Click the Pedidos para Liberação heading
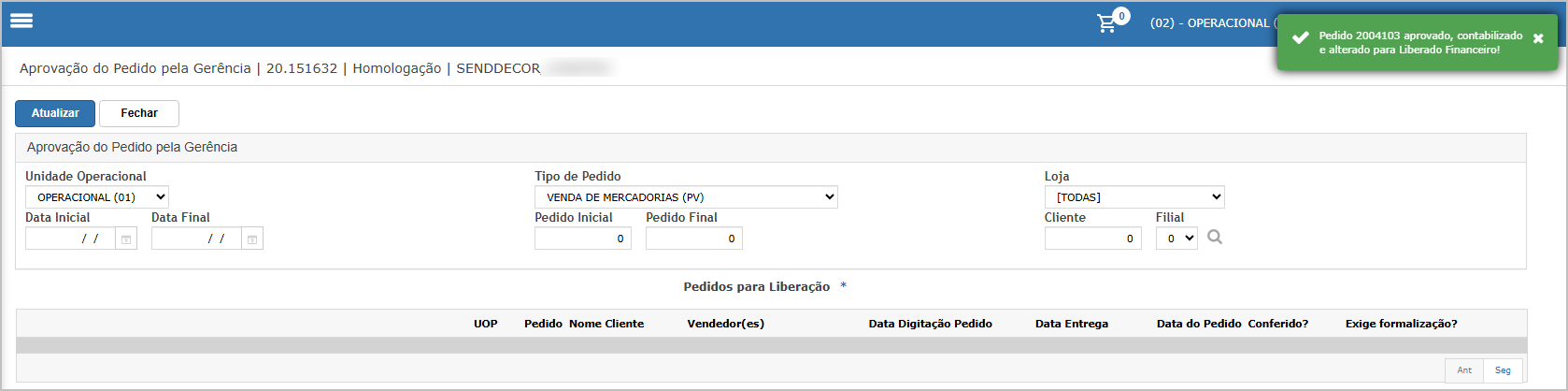The image size is (1568, 391). pos(757,287)
